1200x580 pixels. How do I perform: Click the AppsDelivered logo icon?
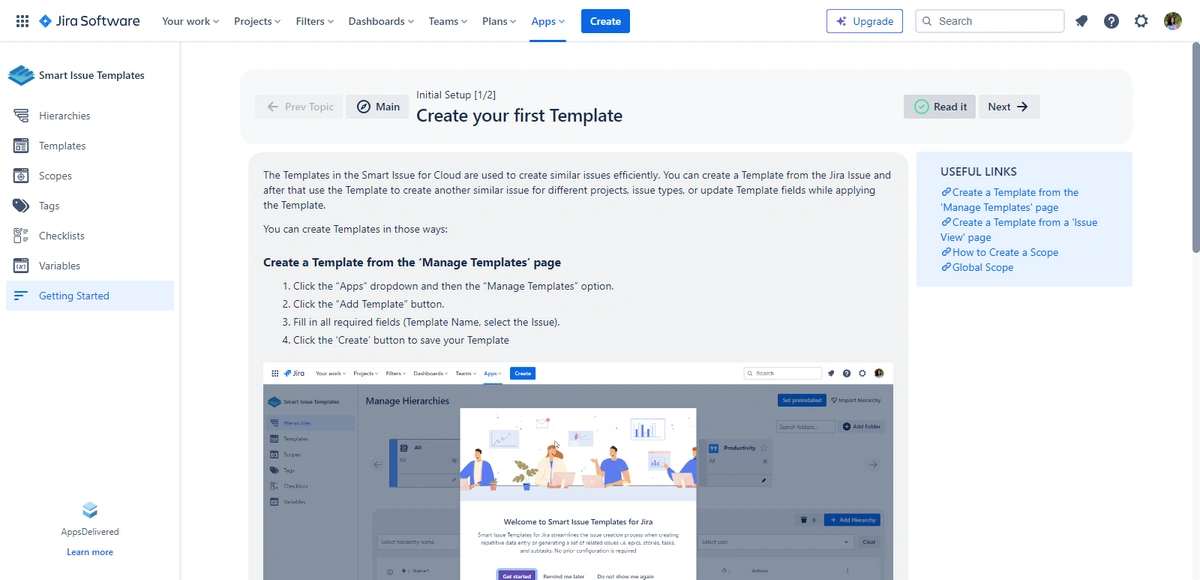(90, 510)
